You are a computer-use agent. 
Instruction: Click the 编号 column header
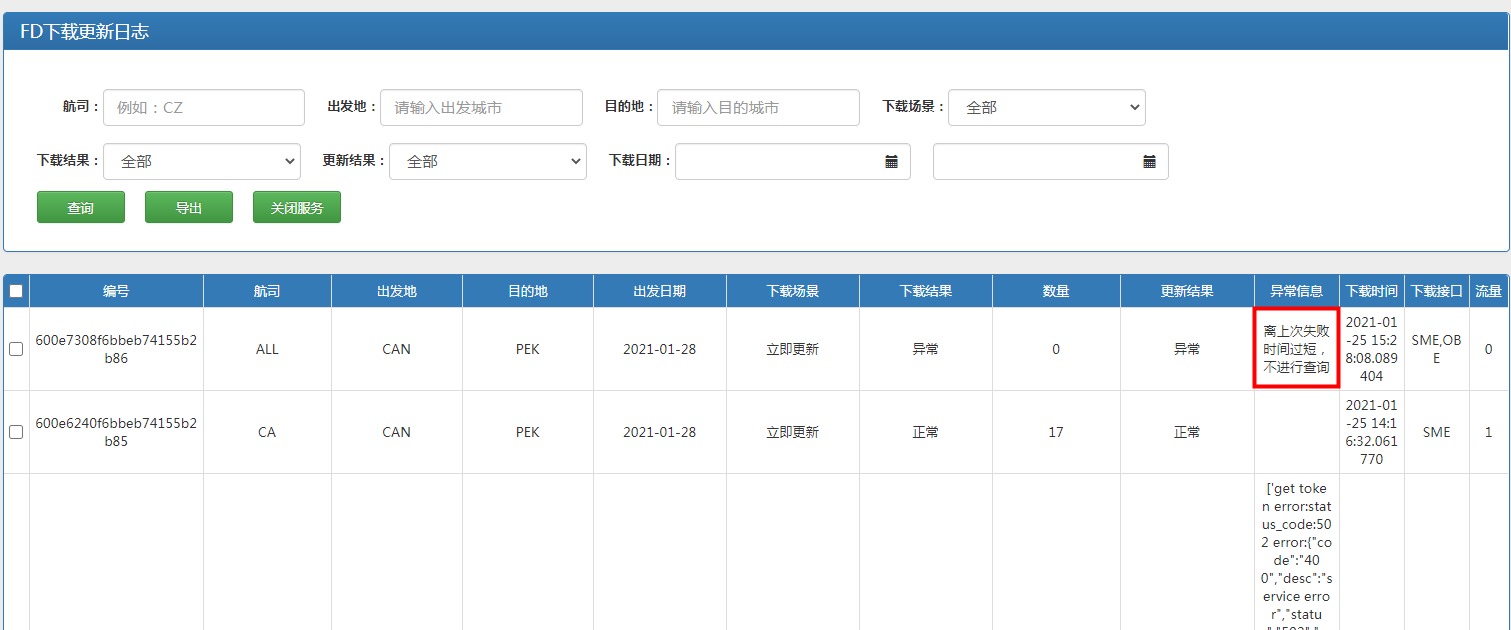(116, 291)
